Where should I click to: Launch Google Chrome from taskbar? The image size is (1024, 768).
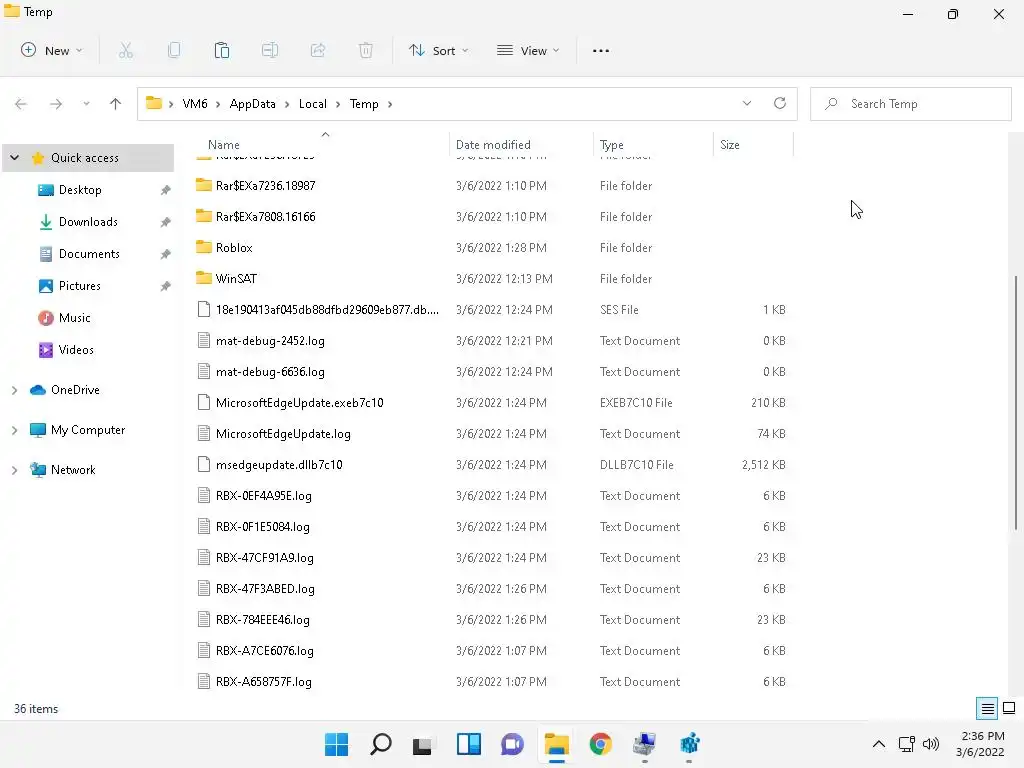coord(600,744)
